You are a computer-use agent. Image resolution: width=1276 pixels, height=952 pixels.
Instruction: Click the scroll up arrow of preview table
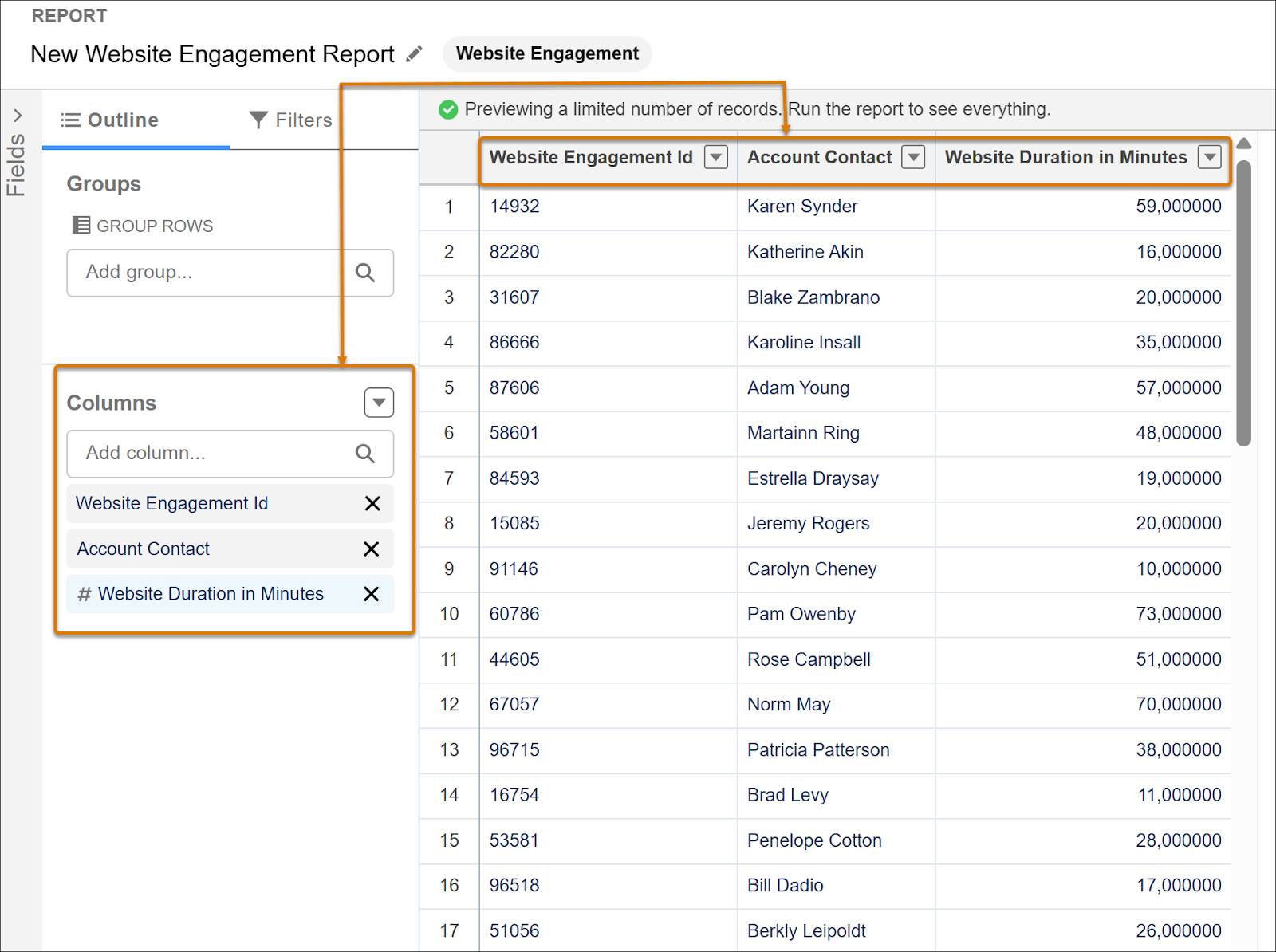[1243, 144]
